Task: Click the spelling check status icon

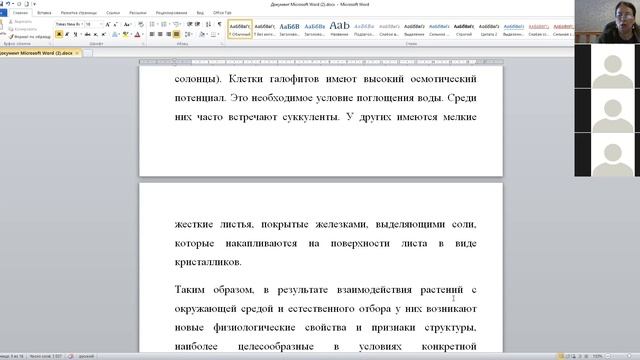Action: coord(70,356)
